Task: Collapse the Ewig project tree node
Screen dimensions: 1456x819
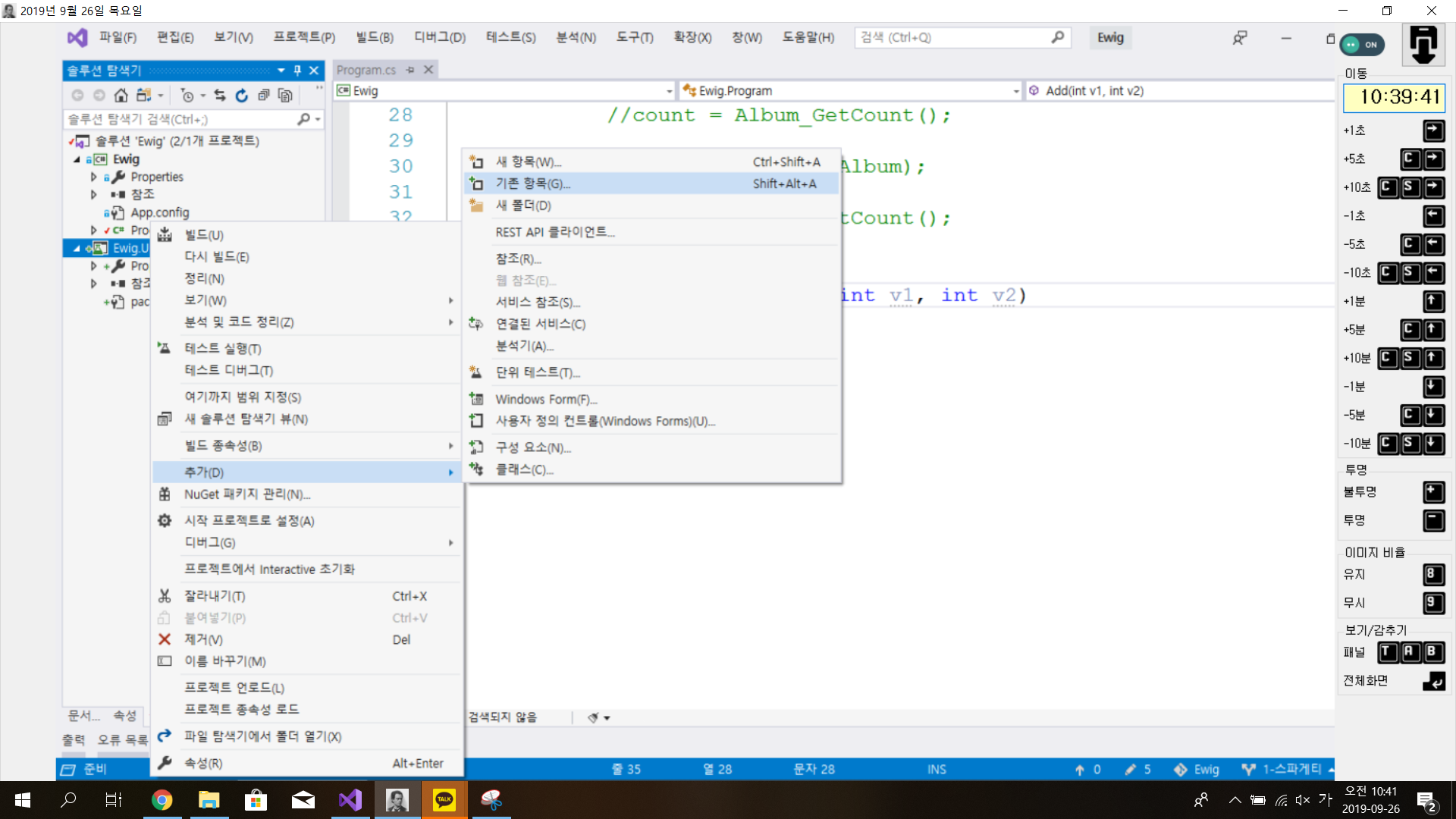Action: [77, 159]
